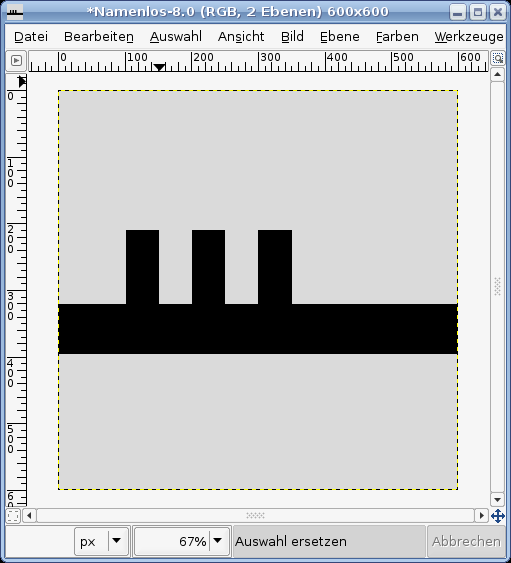Maximize the Namenlos-8.0 window
Viewport: 511px width, 563px height.
tap(478, 13)
